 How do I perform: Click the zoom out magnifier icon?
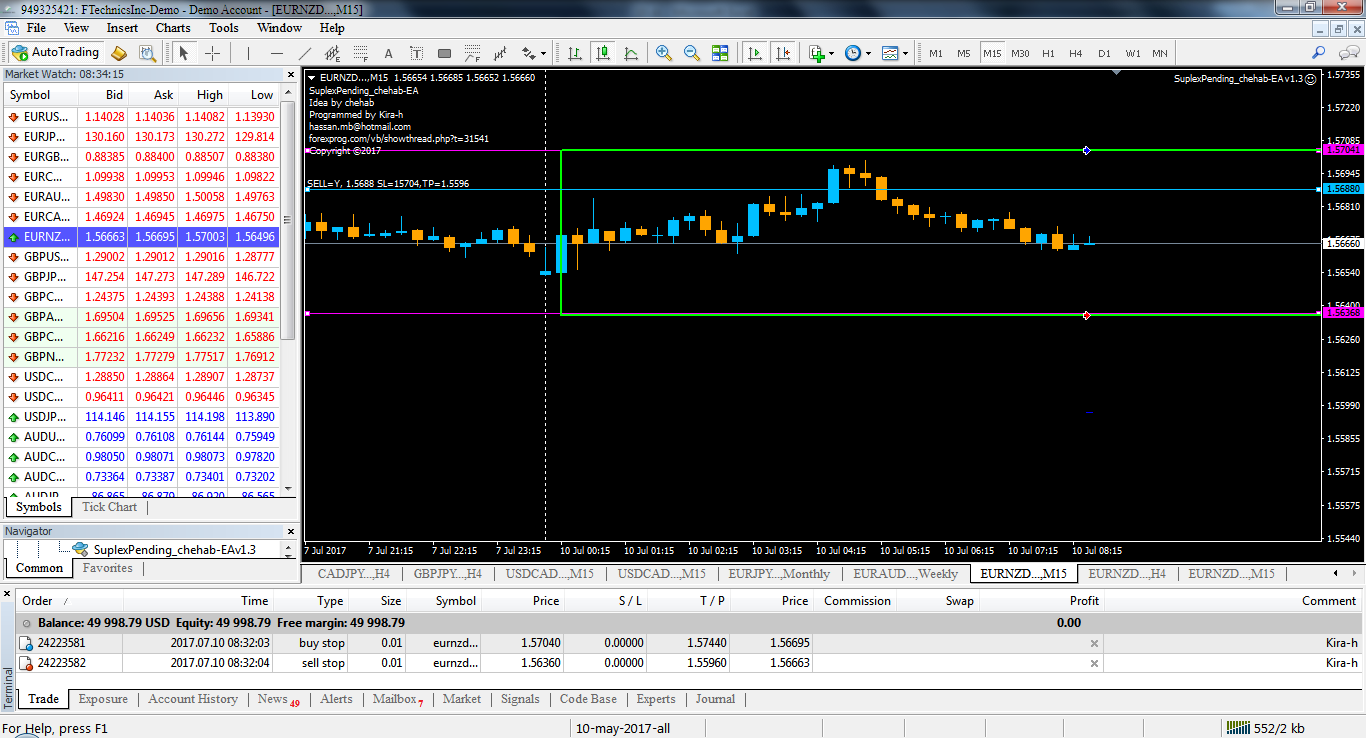(x=691, y=53)
